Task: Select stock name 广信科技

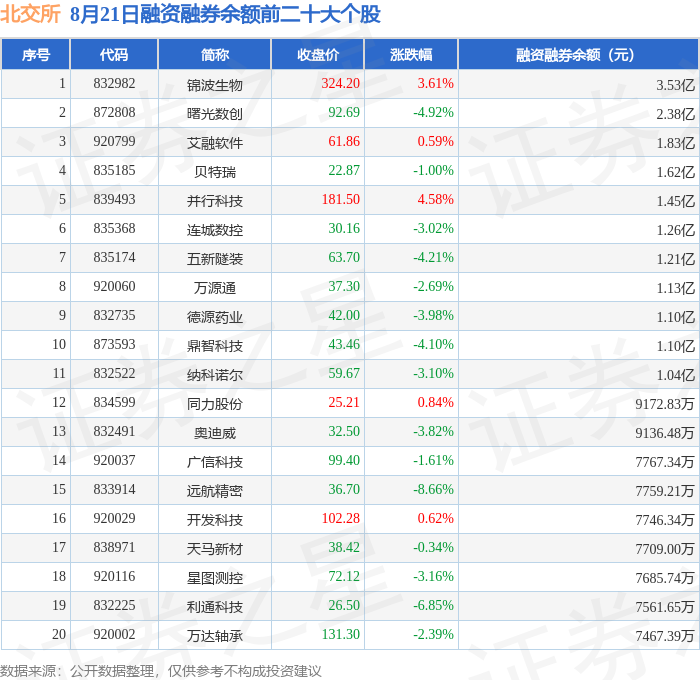Action: [x=215, y=462]
